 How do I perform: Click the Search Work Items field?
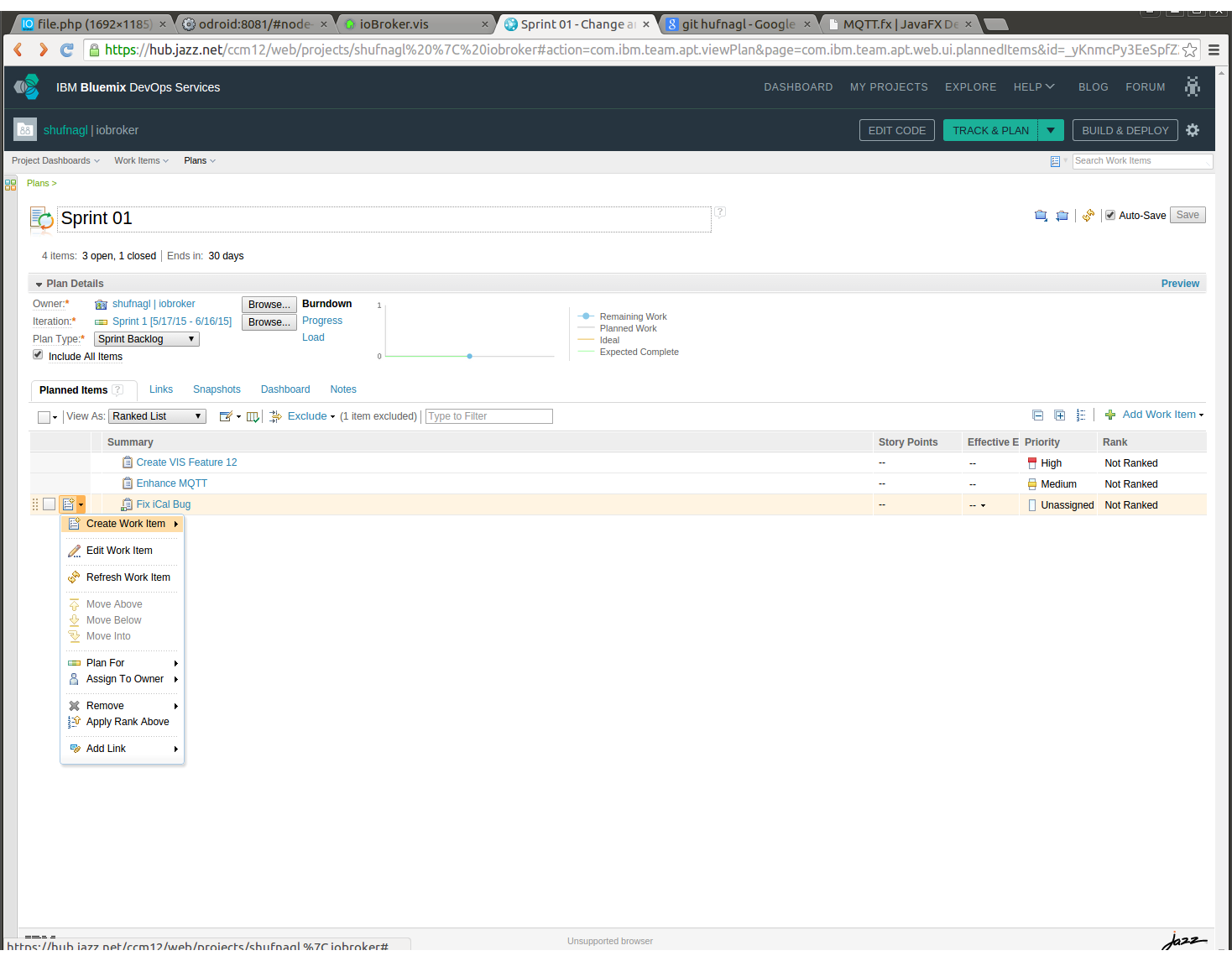1143,161
